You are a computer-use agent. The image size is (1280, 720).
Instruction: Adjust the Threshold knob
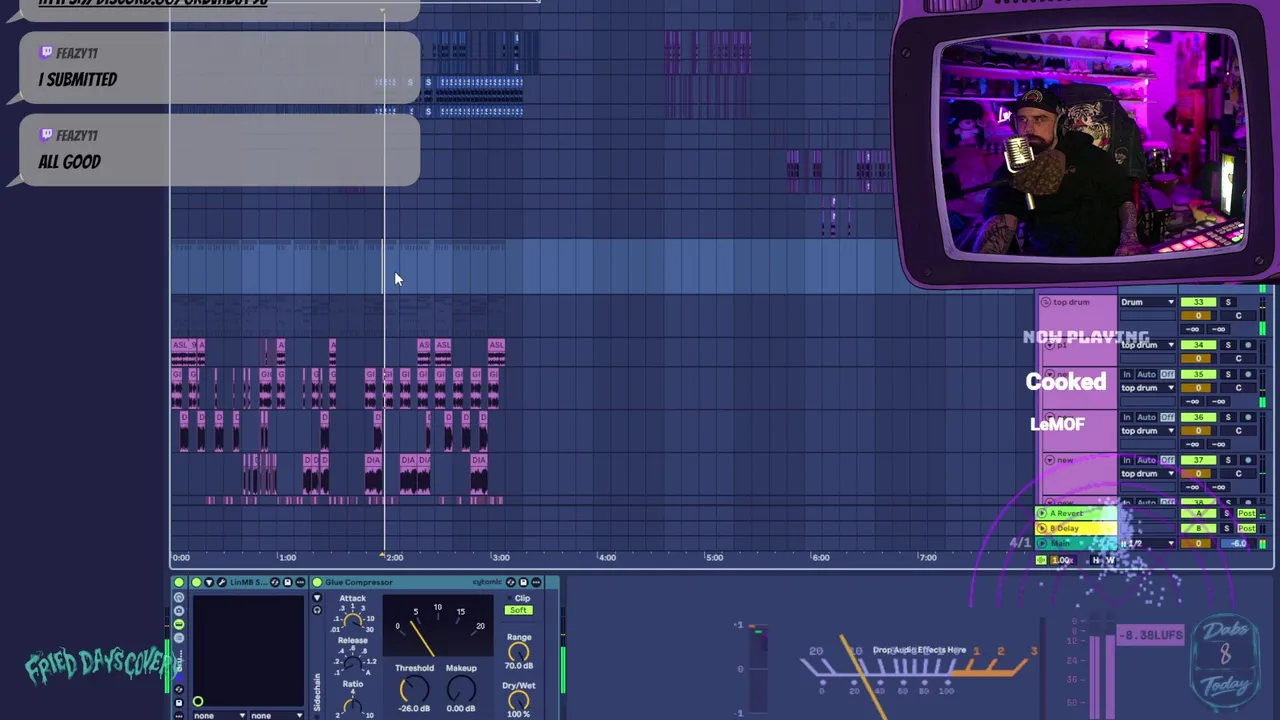(x=414, y=688)
